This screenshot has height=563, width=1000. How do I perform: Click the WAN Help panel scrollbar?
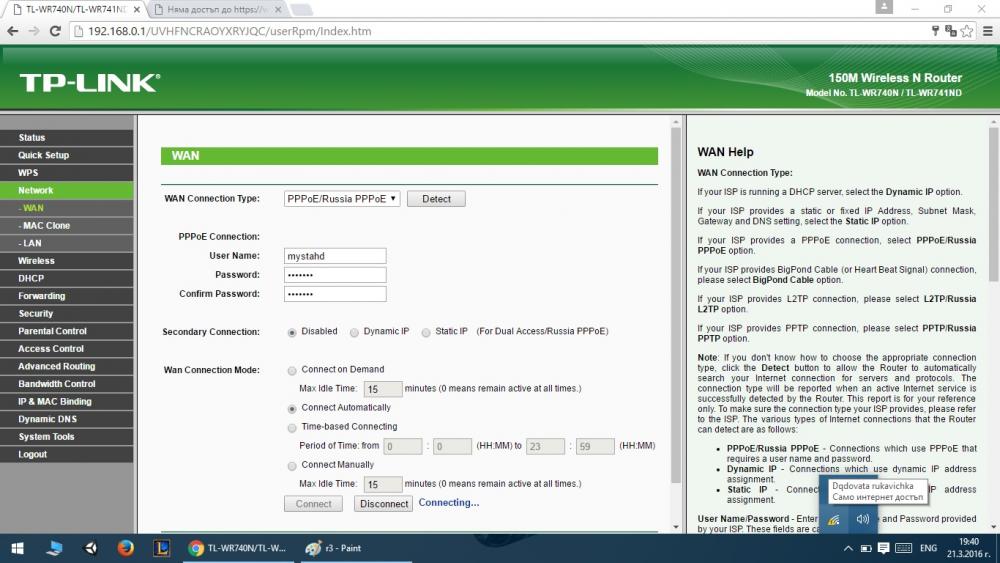pyautogui.click(x=994, y=204)
